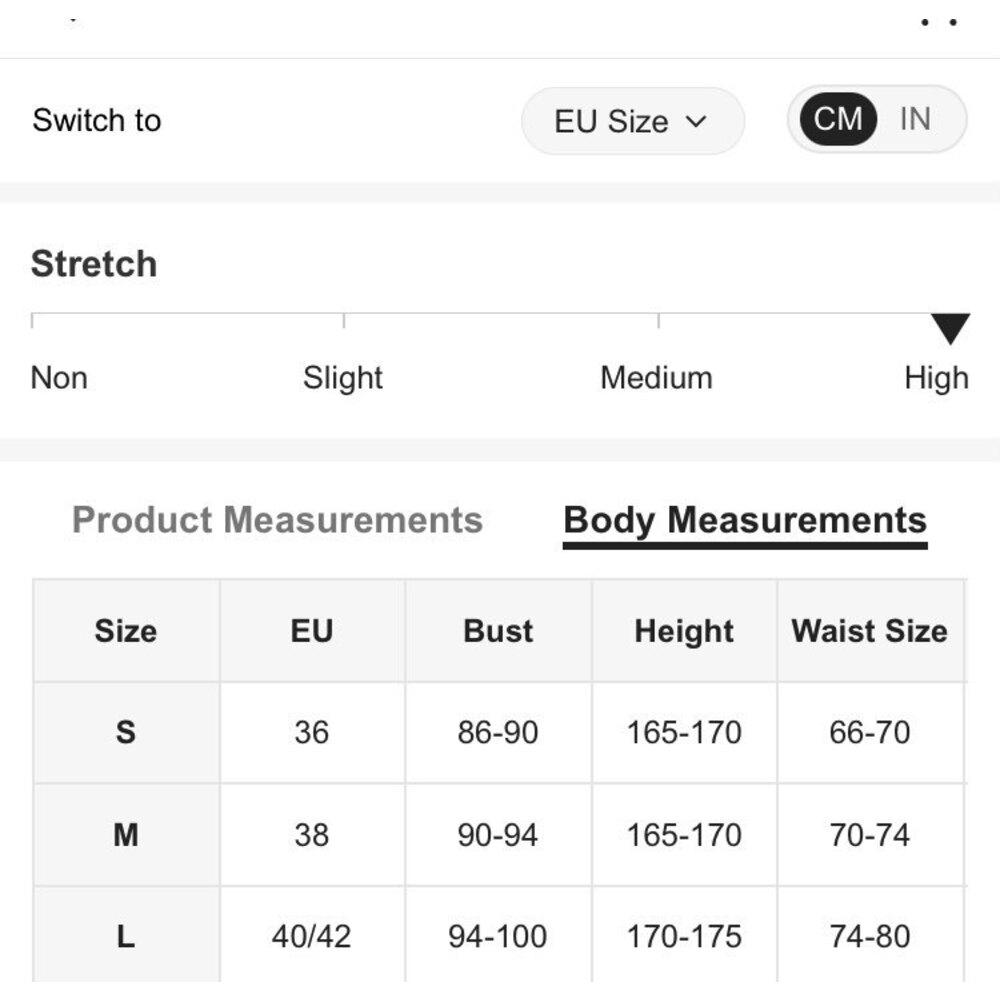Select the Body Measurements tab
The image size is (1000, 1000).
coord(745,521)
